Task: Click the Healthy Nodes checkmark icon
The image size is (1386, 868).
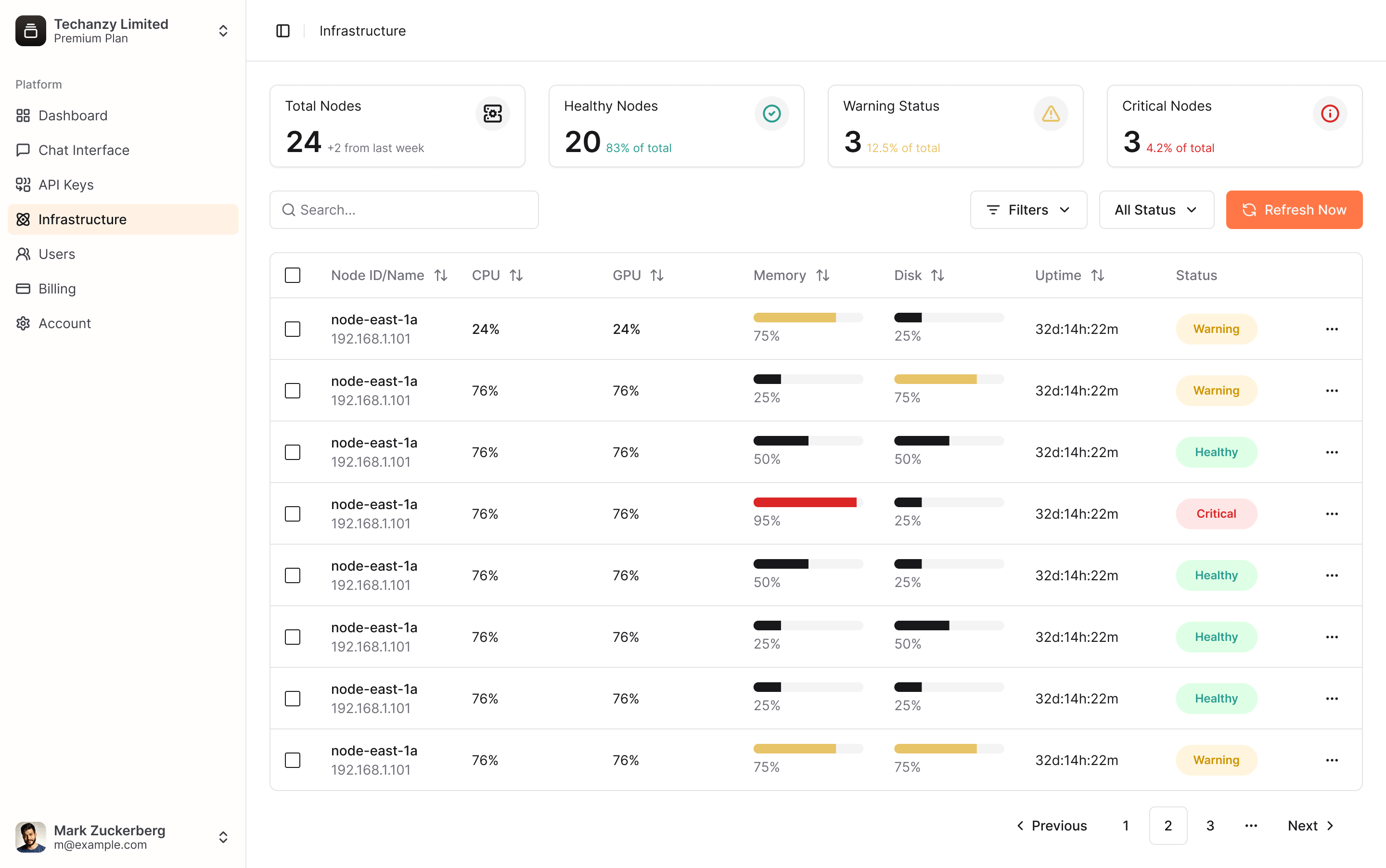Action: pyautogui.click(x=771, y=114)
